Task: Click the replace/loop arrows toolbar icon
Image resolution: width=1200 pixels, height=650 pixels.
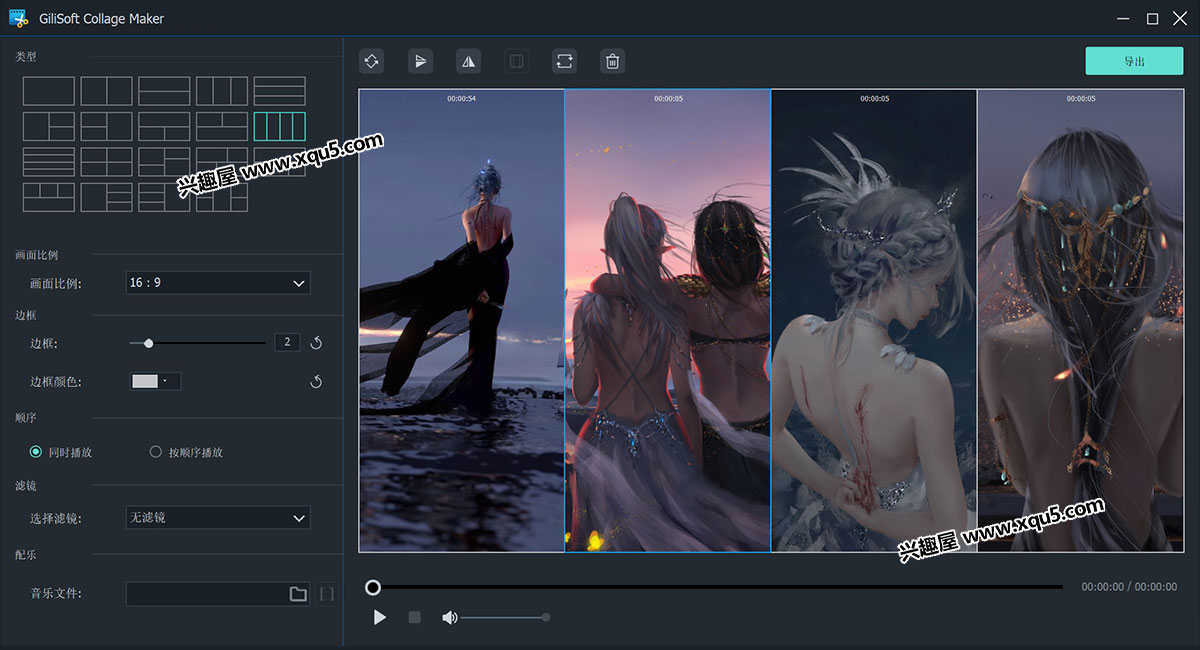Action: pyautogui.click(x=564, y=61)
